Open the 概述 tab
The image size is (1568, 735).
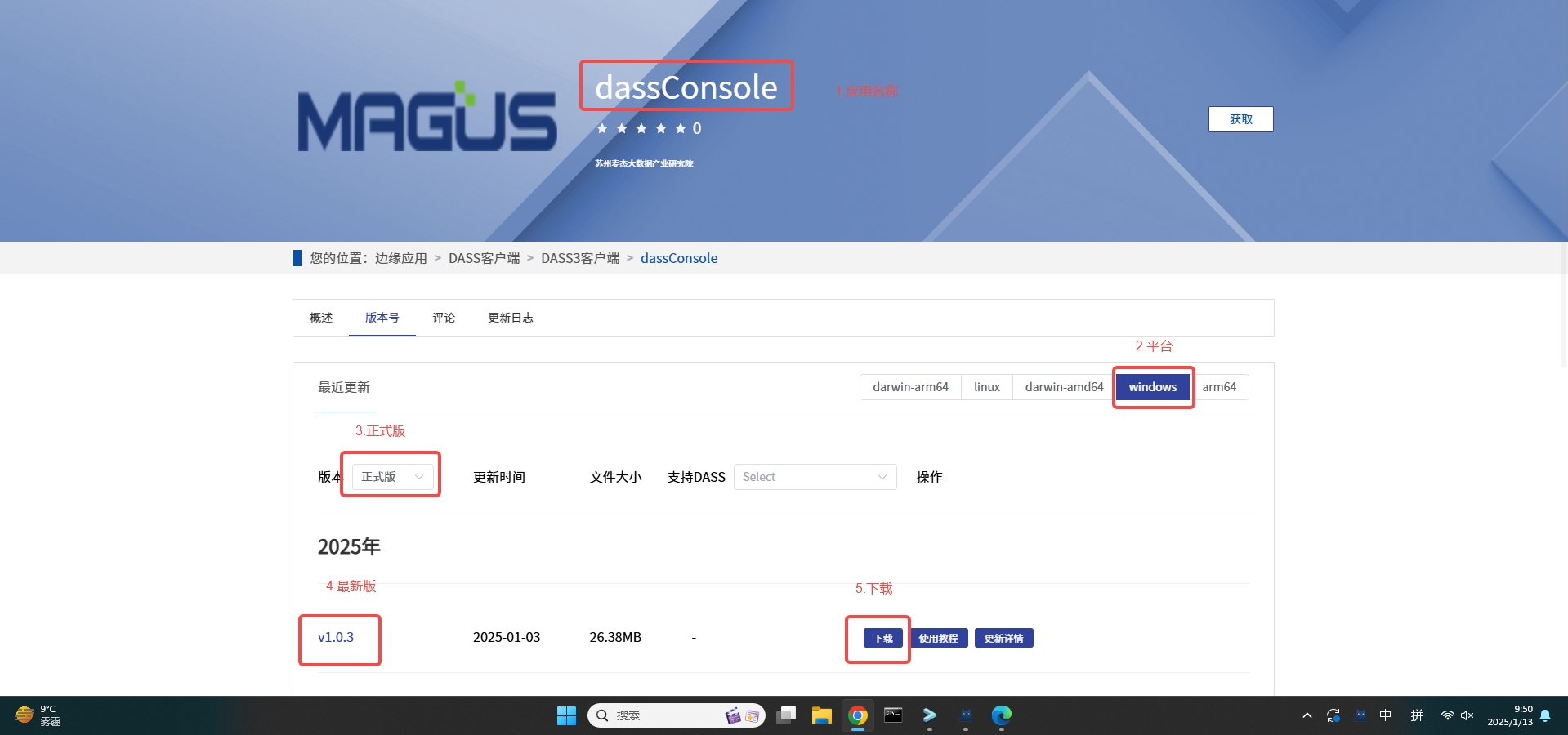coord(321,318)
